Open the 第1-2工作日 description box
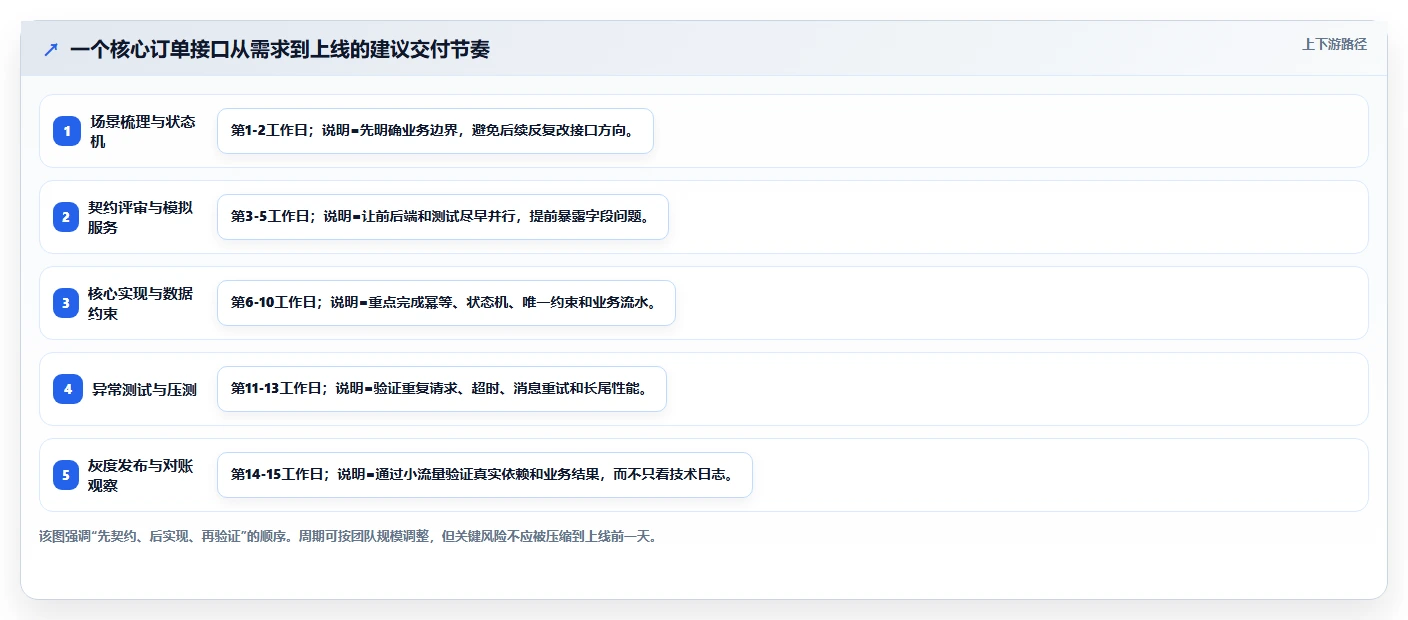Viewport: 1408px width, 620px height. [x=435, y=131]
